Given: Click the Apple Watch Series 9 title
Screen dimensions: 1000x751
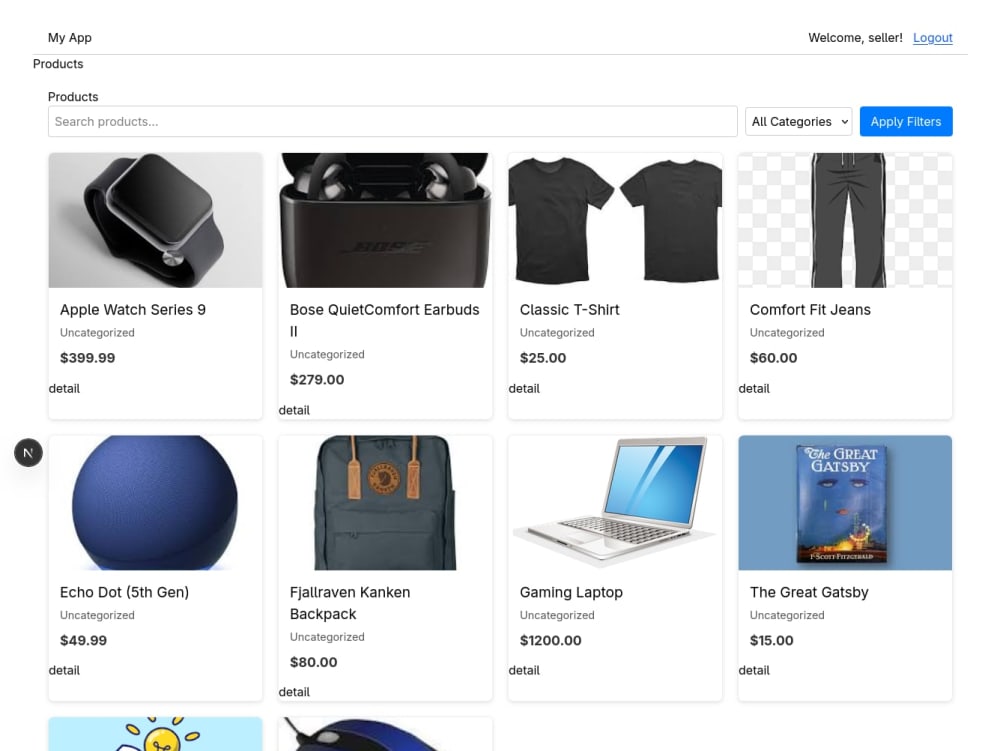Looking at the screenshot, I should [x=133, y=310].
